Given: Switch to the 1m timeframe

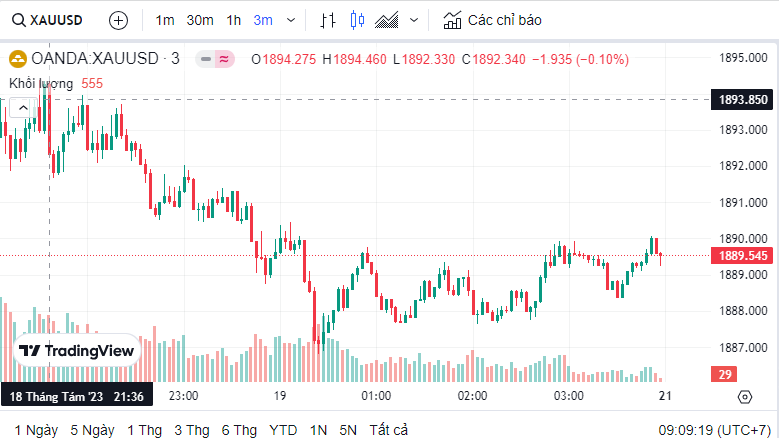Looking at the screenshot, I should pyautogui.click(x=165, y=20).
